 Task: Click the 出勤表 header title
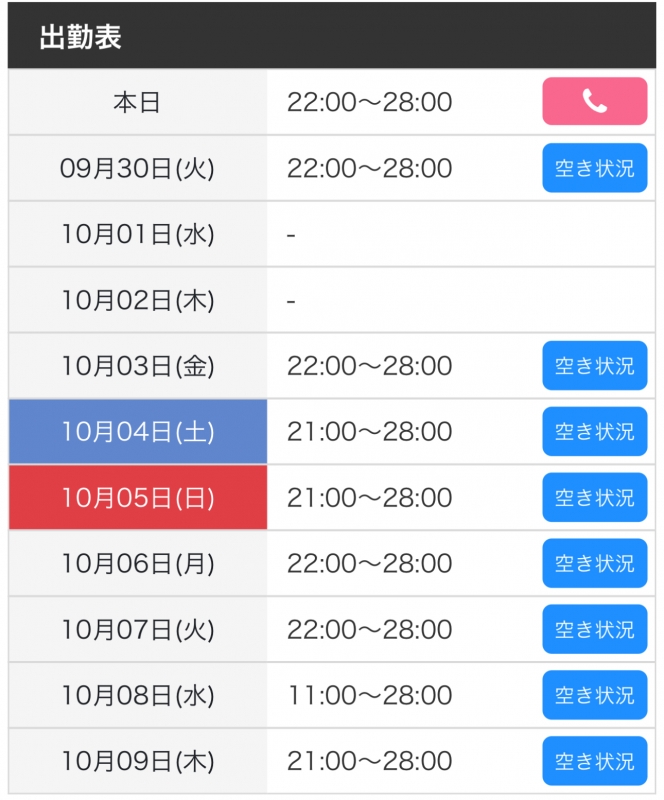(x=80, y=38)
